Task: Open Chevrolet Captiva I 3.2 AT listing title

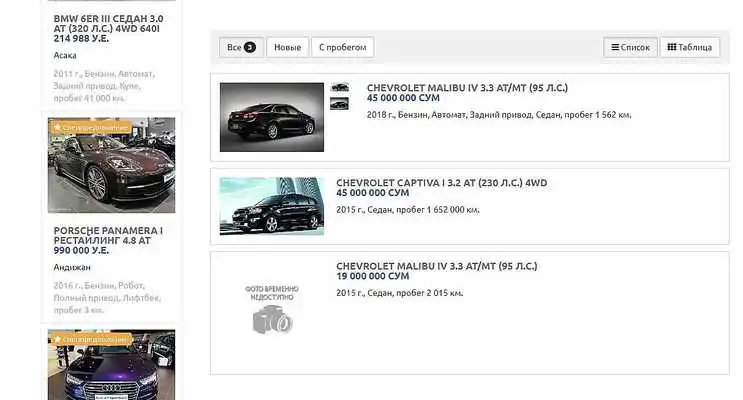Action: pos(441,183)
